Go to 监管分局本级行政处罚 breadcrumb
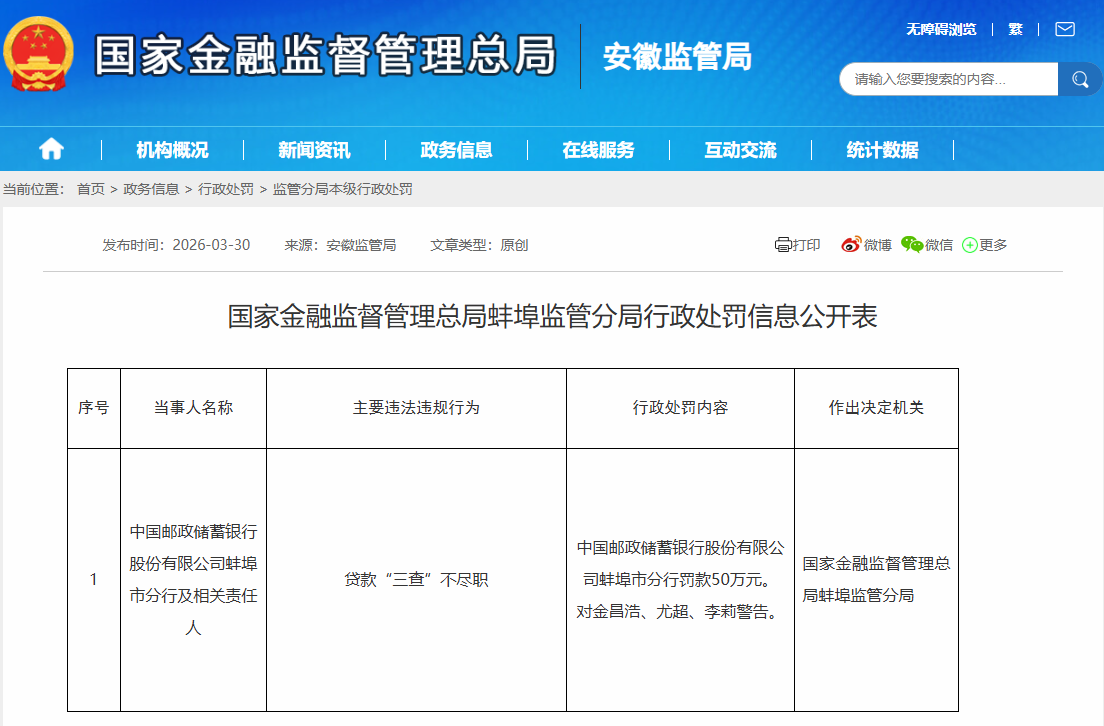This screenshot has width=1104, height=726. tap(342, 189)
